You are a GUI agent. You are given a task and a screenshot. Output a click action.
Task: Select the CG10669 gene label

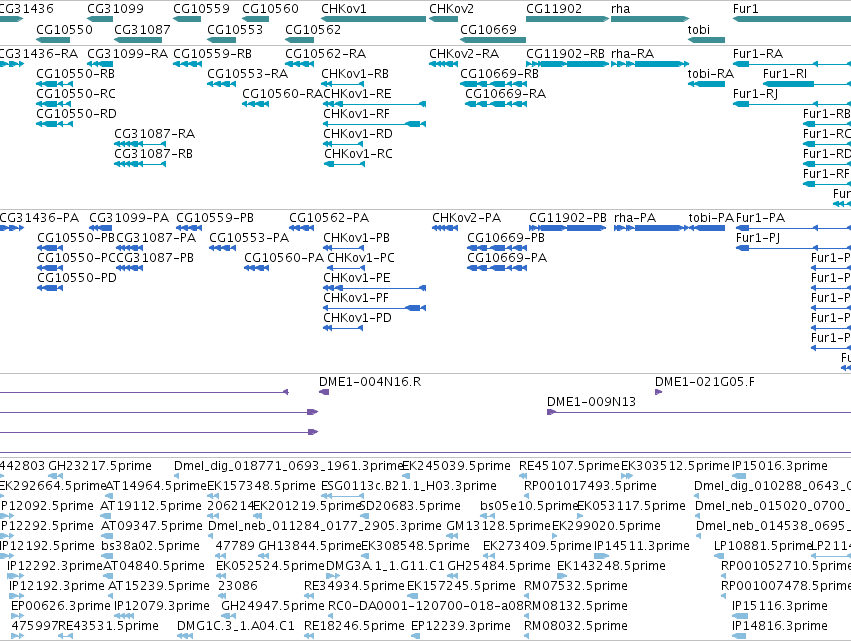pyautogui.click(x=488, y=29)
